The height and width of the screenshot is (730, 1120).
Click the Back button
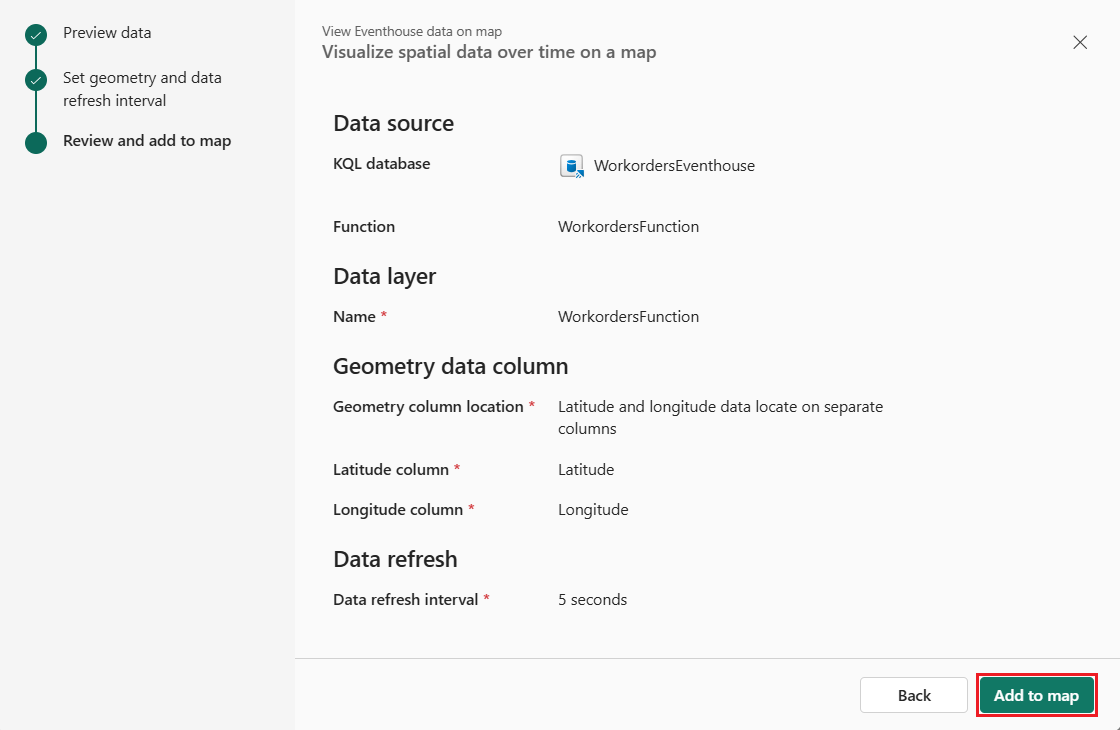click(x=913, y=695)
